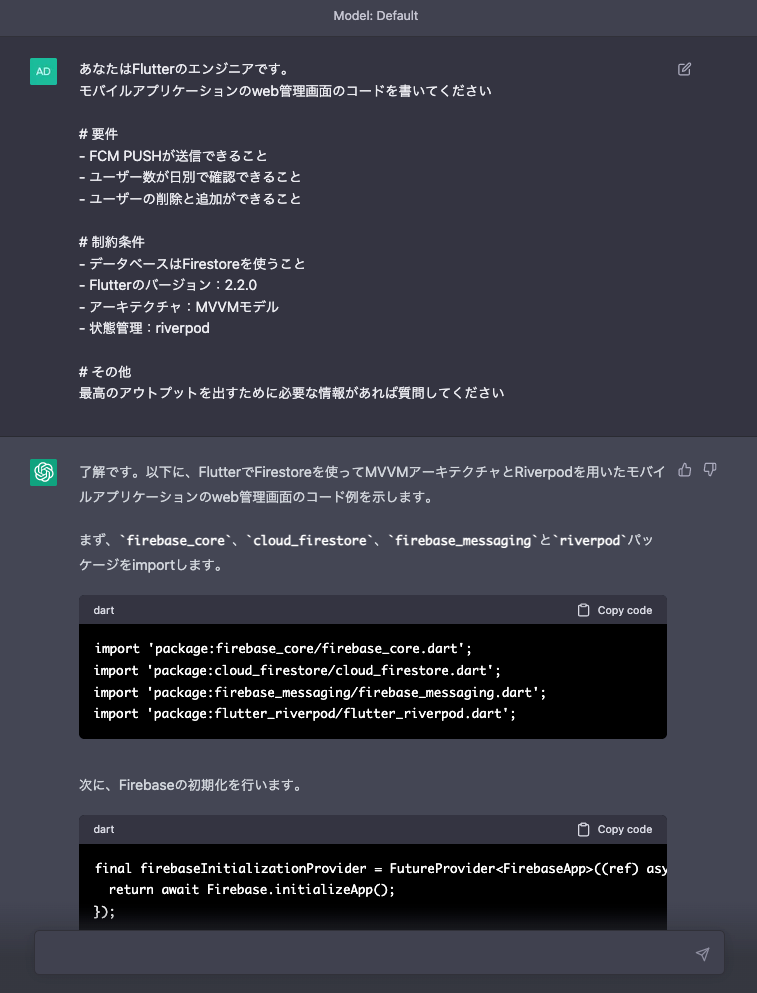This screenshot has width=757, height=993.
Task: Copy code from the imports code block
Action: 615,610
